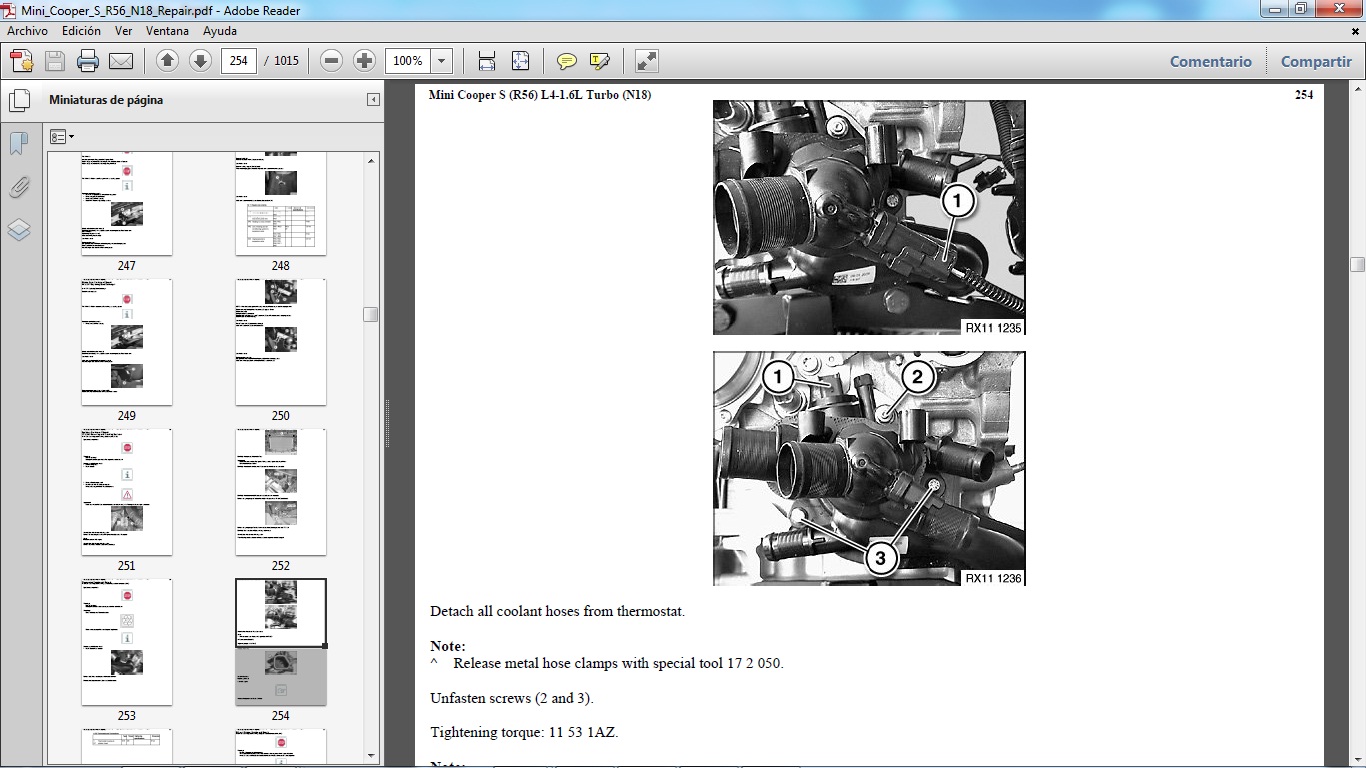Open the Ayuda menu
The width and height of the screenshot is (1366, 768).
tap(220, 31)
